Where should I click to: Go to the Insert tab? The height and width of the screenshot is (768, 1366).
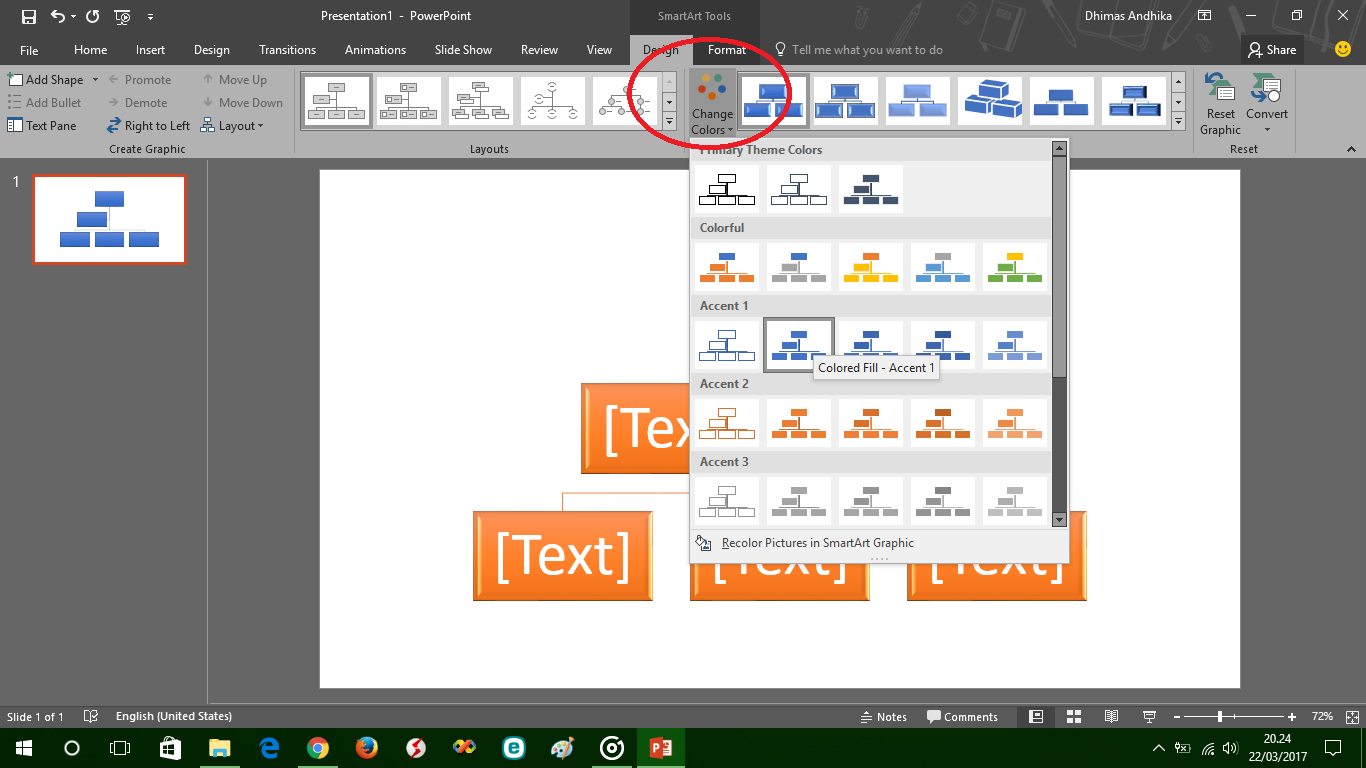150,50
